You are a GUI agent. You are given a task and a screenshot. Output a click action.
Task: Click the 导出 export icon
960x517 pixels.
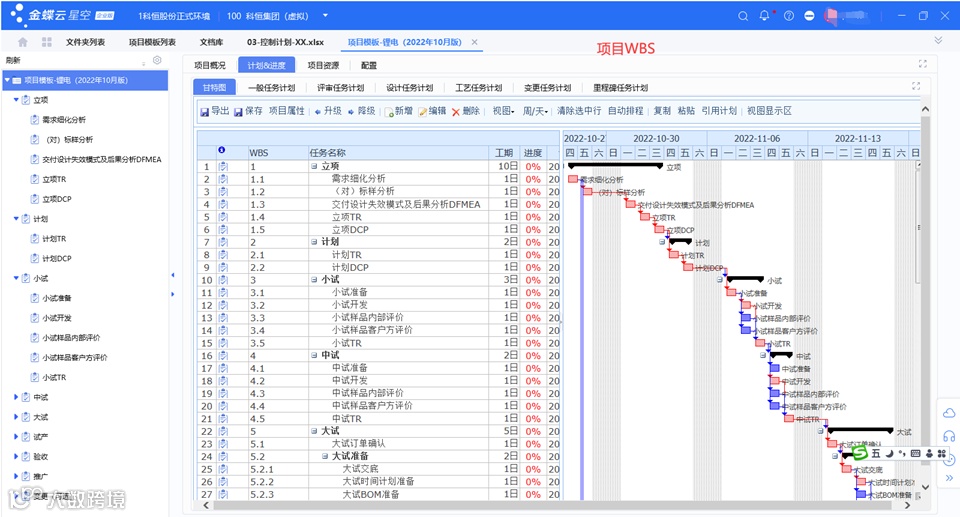pyautogui.click(x=204, y=111)
